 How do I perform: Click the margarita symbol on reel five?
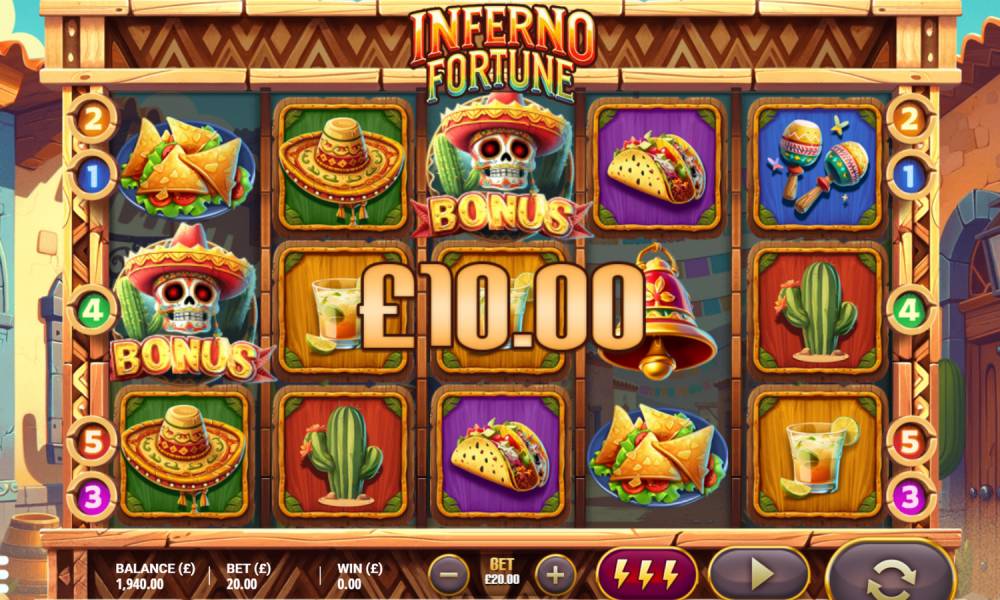[817, 454]
